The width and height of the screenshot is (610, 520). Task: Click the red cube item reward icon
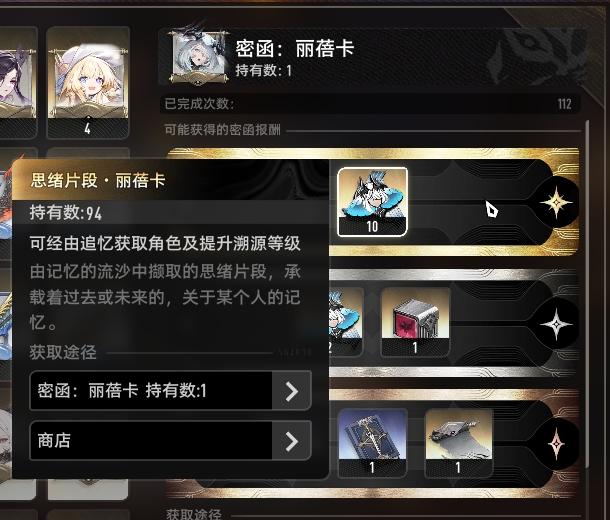(415, 322)
